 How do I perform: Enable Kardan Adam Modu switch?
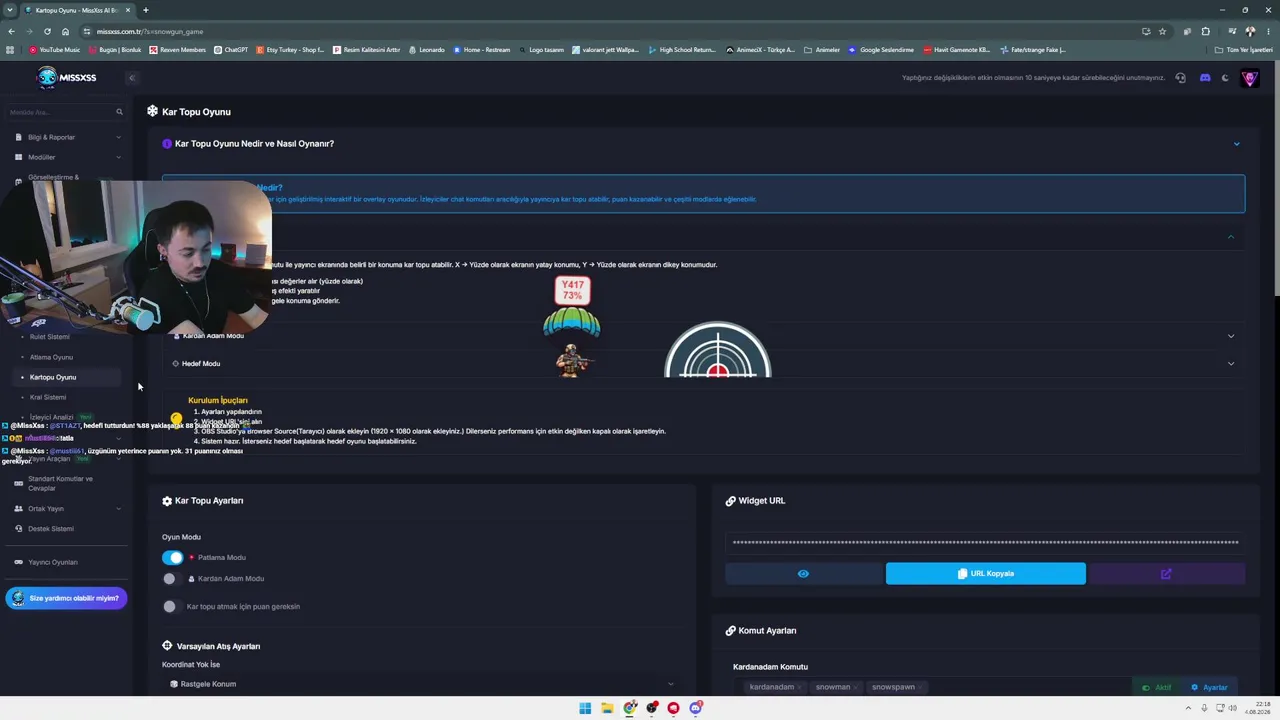[x=173, y=579]
